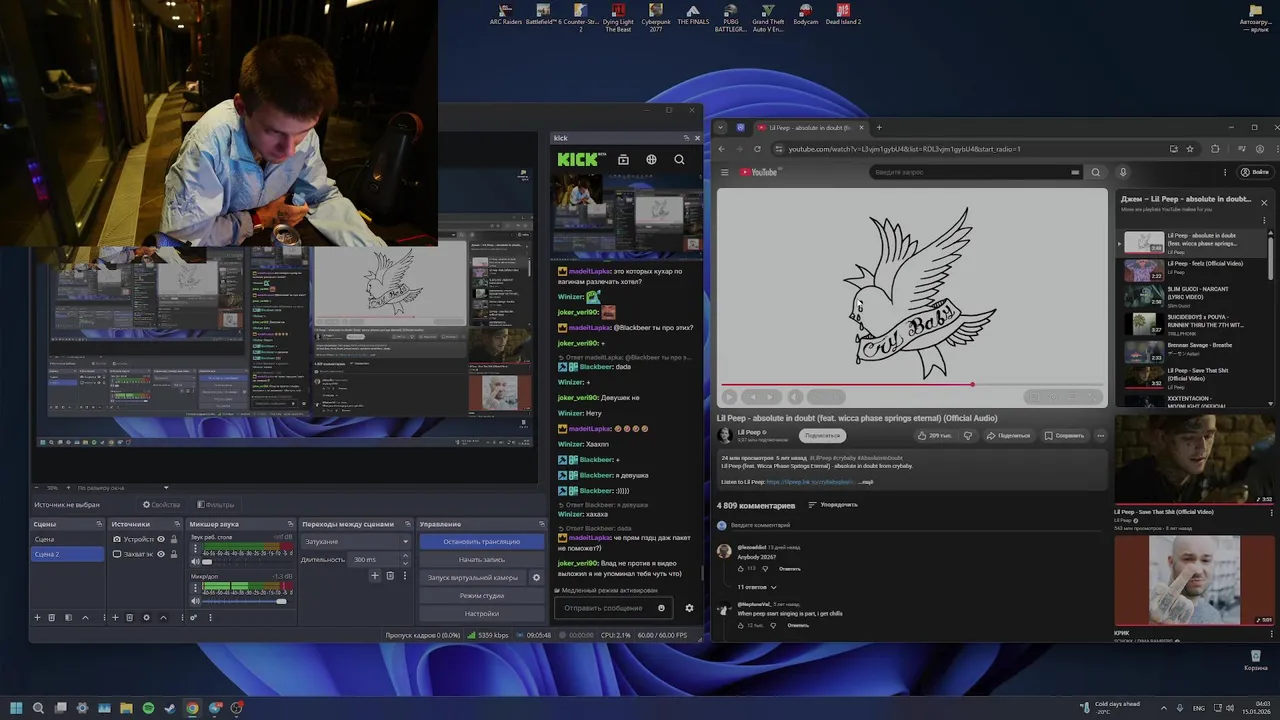Click Подписаться subscribe button
This screenshot has height=720, width=1280.
[x=823, y=435]
